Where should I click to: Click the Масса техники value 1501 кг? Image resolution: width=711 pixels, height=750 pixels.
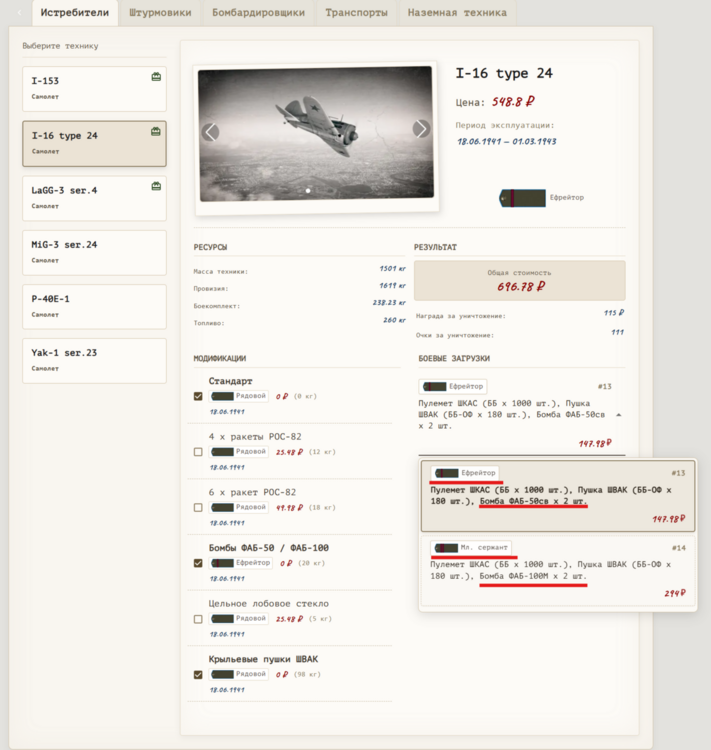pos(392,269)
